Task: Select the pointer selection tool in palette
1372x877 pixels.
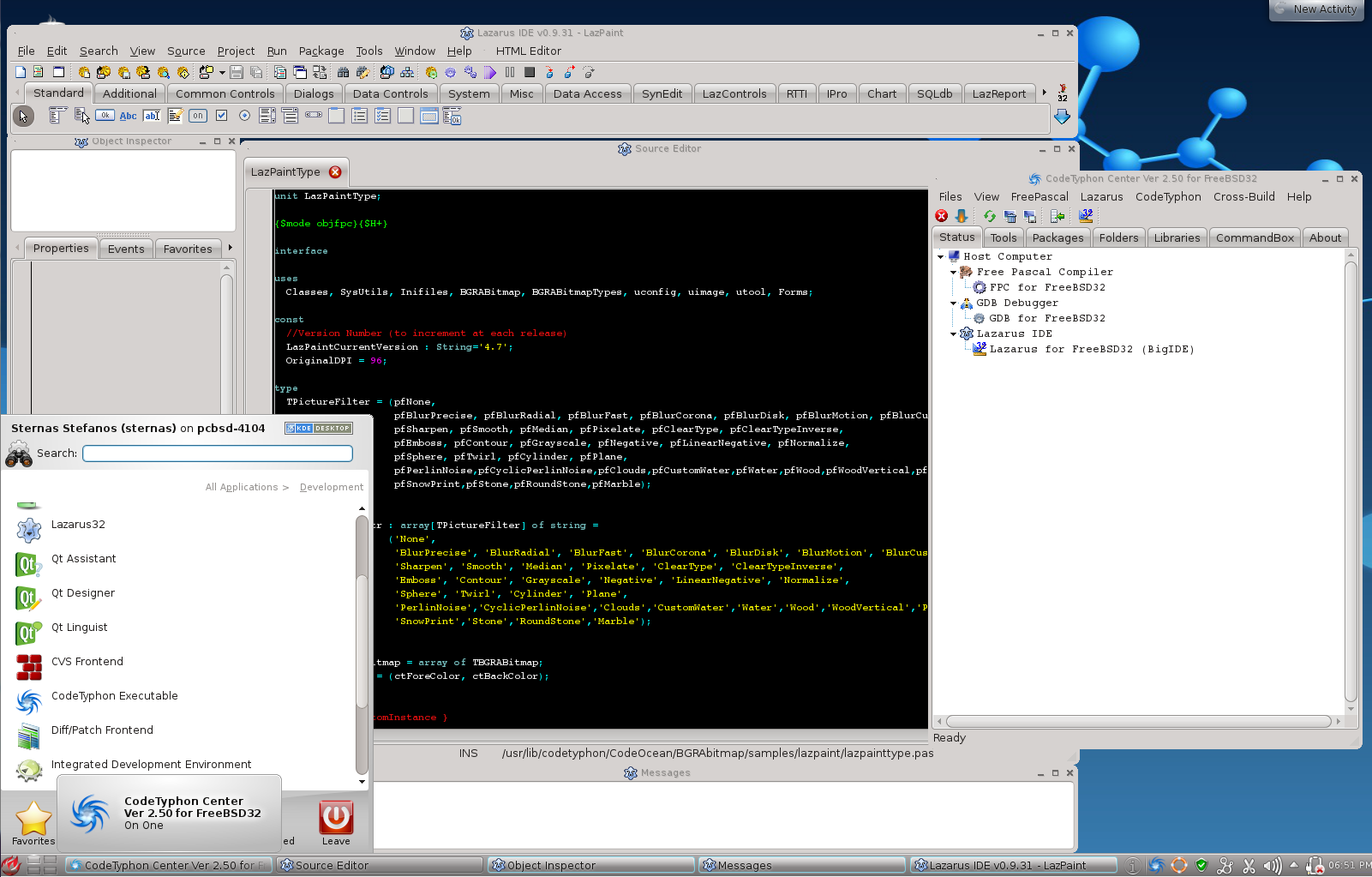Action: point(23,116)
